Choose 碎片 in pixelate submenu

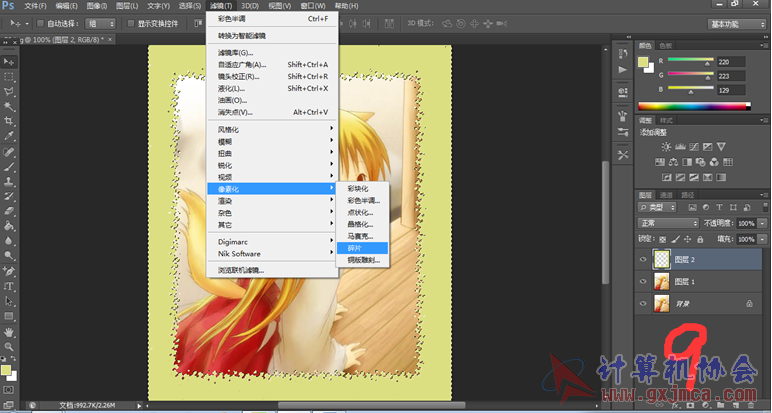tap(362, 248)
